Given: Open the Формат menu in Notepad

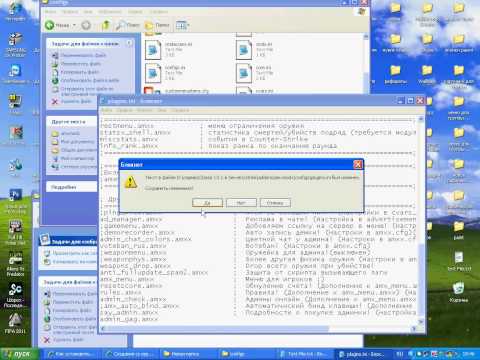Looking at the screenshot, I should click(144, 110).
